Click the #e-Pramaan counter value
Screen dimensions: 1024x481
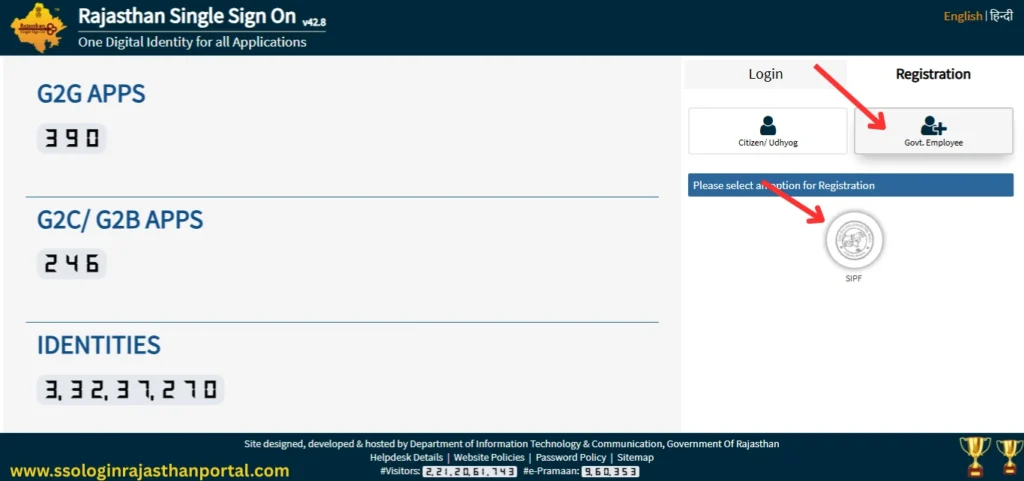coord(610,471)
